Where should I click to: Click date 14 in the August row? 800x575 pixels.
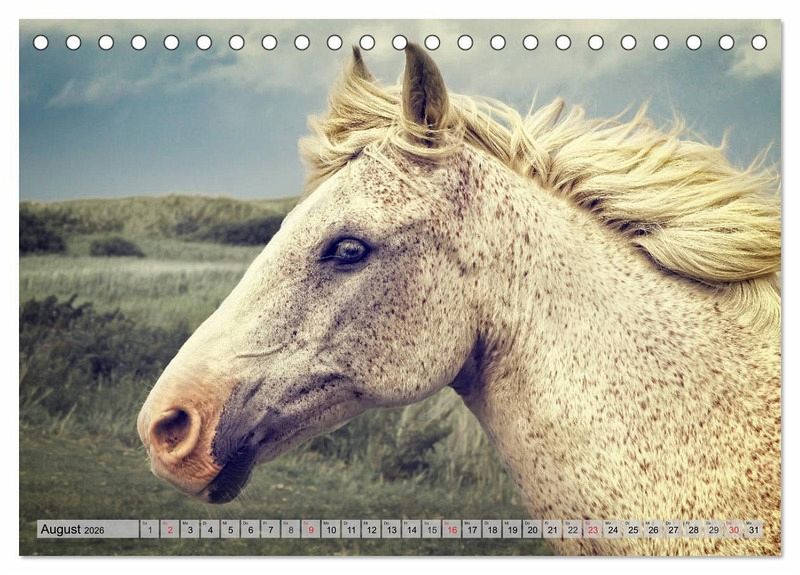pyautogui.click(x=412, y=529)
